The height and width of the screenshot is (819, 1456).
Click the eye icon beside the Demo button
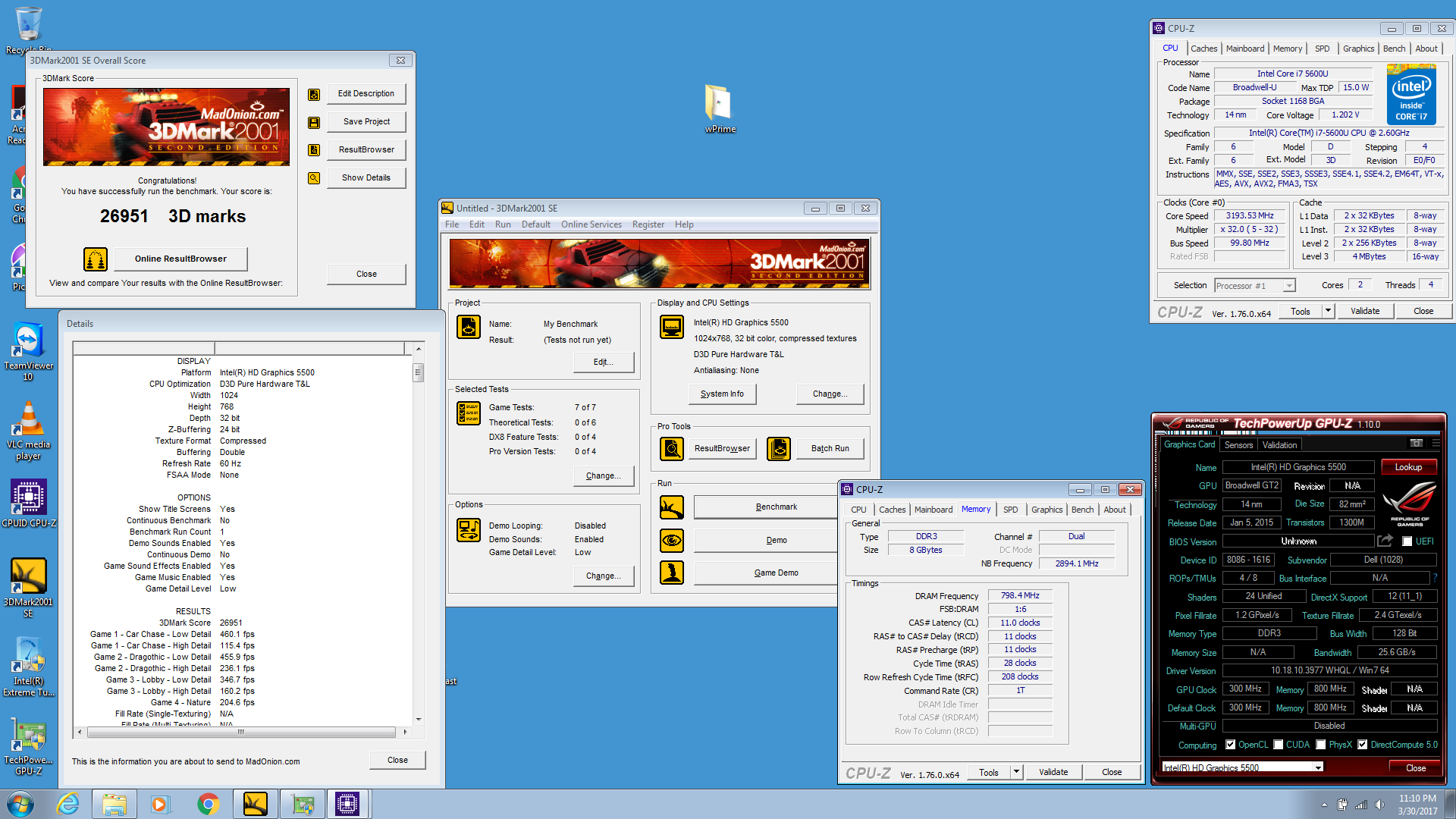pos(672,541)
